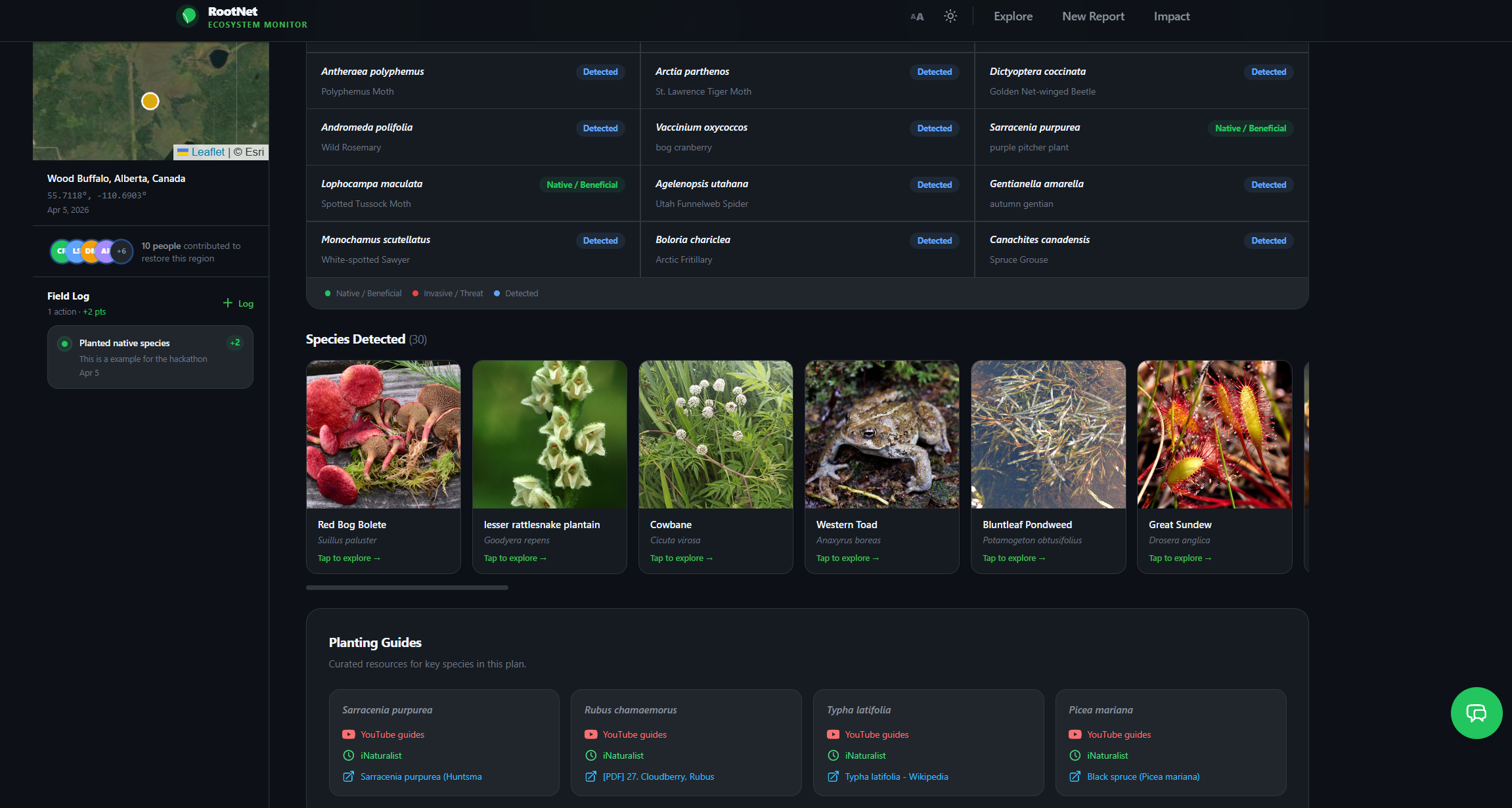Toggle the light/dark theme sun icon
Image resolution: width=1512 pixels, height=808 pixels.
point(950,16)
